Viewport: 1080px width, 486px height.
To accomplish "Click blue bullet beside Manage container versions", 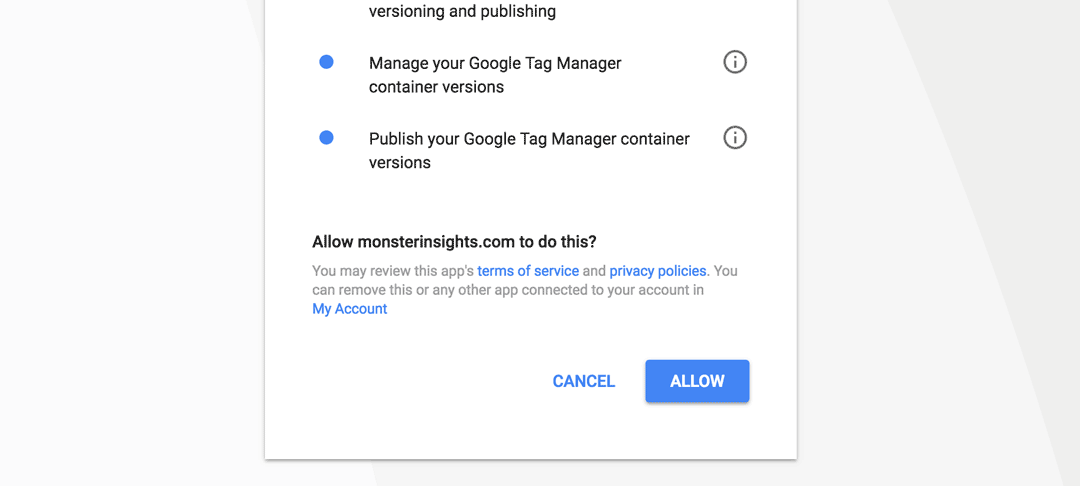I will pyautogui.click(x=326, y=62).
